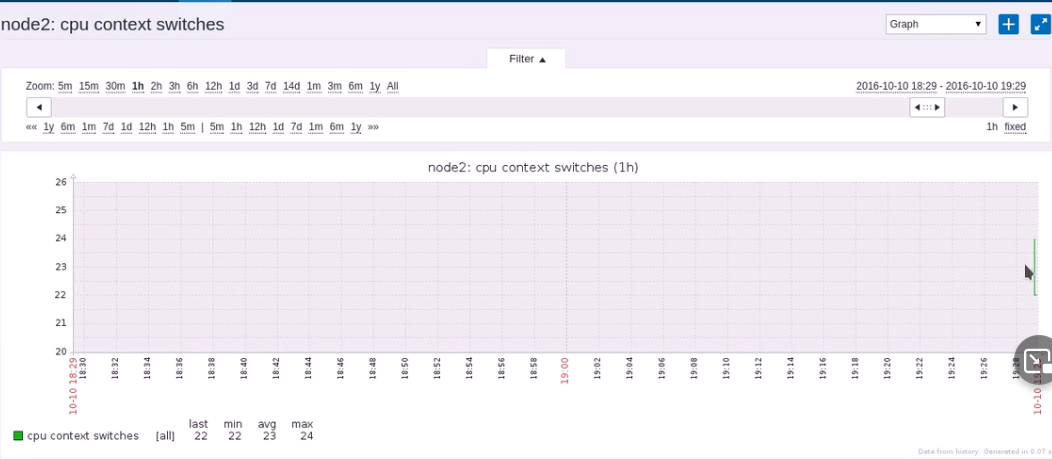Open the 2016-10-10 18:29 - 19:29 date range
The image size is (1052, 459).
click(941, 87)
